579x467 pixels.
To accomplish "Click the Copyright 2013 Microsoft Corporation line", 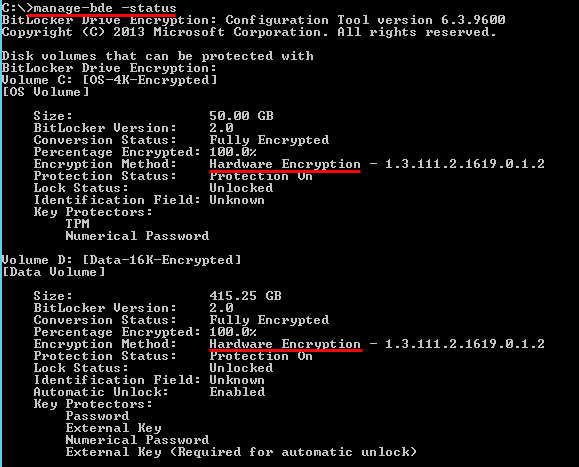I will [249, 32].
